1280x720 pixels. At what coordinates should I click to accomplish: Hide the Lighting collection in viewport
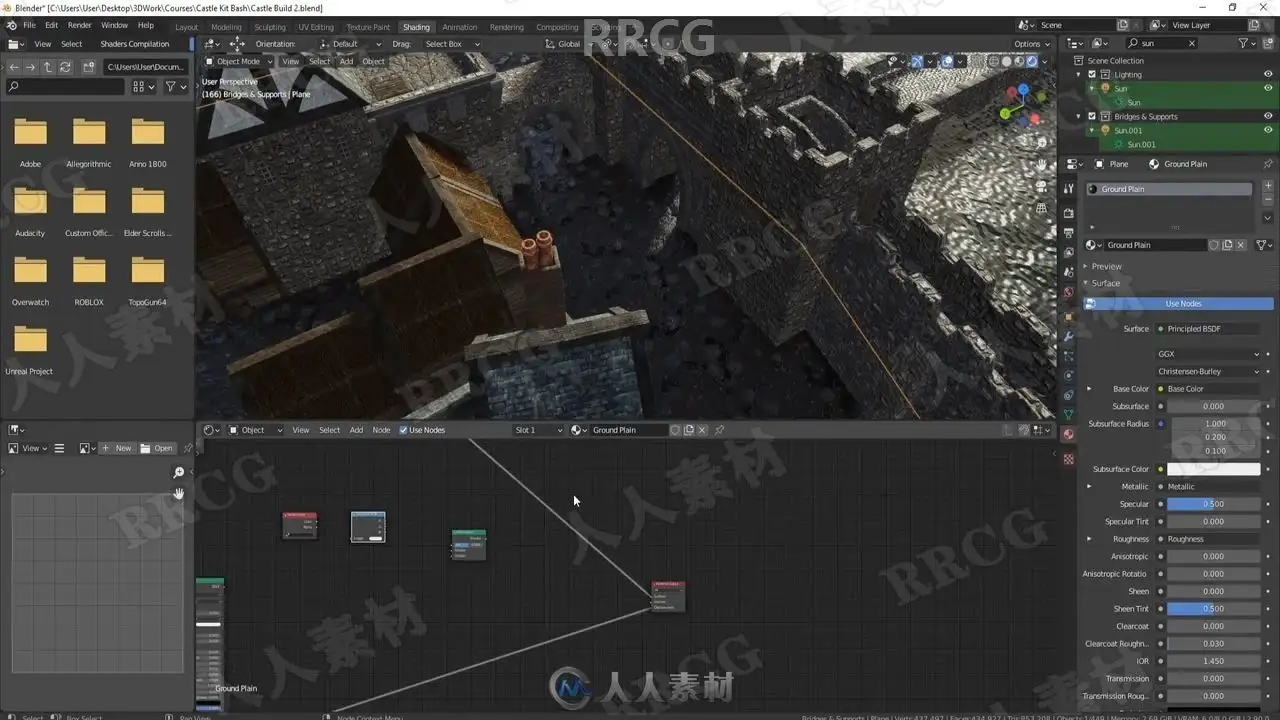click(1268, 74)
